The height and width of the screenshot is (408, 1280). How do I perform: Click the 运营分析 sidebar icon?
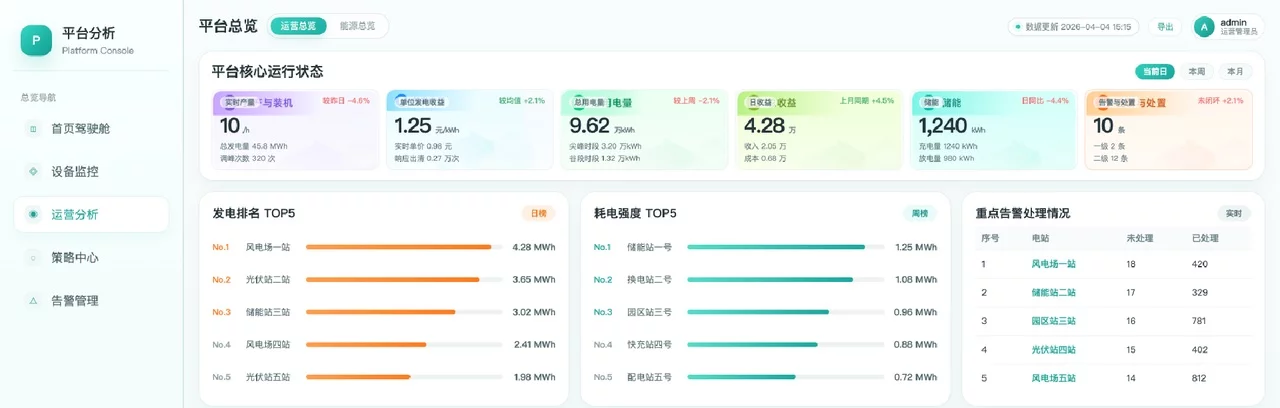click(x=33, y=215)
